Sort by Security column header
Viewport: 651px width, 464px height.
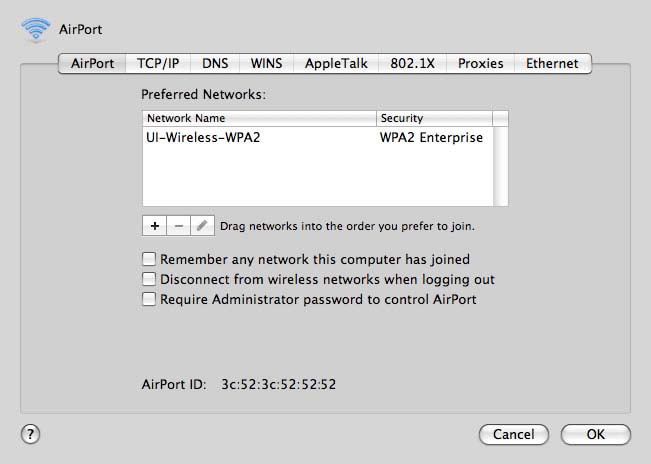pos(434,118)
